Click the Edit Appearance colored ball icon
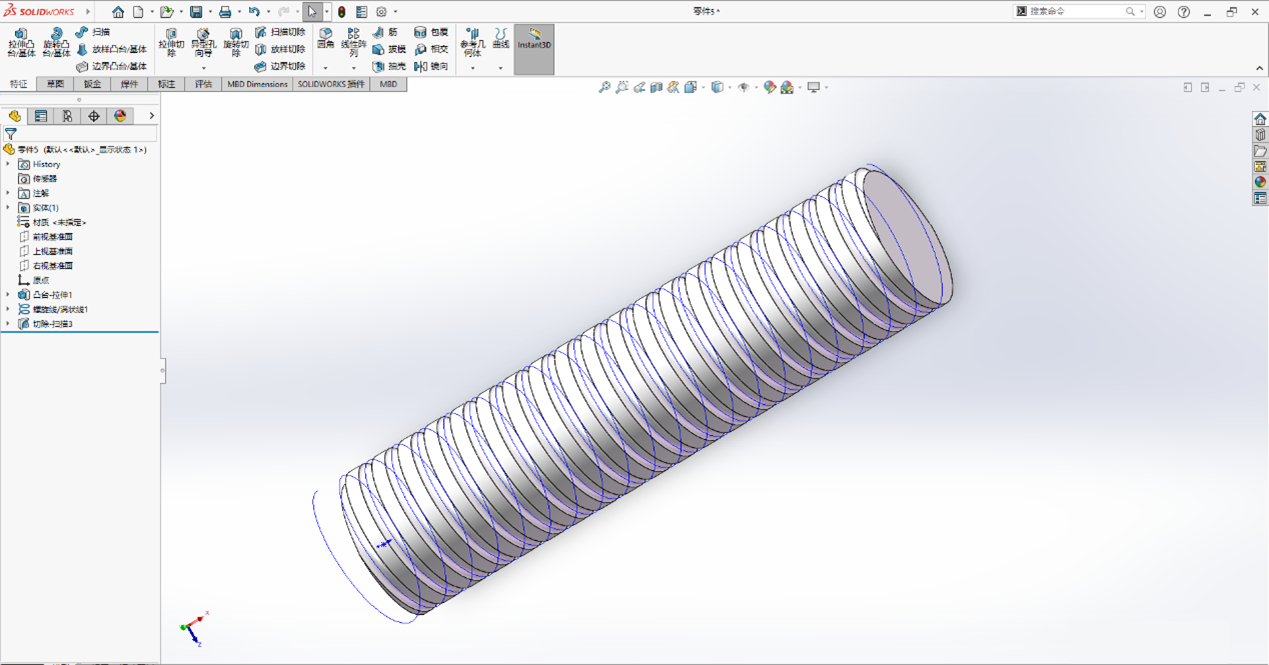Image resolution: width=1269 pixels, height=665 pixels. (x=770, y=87)
